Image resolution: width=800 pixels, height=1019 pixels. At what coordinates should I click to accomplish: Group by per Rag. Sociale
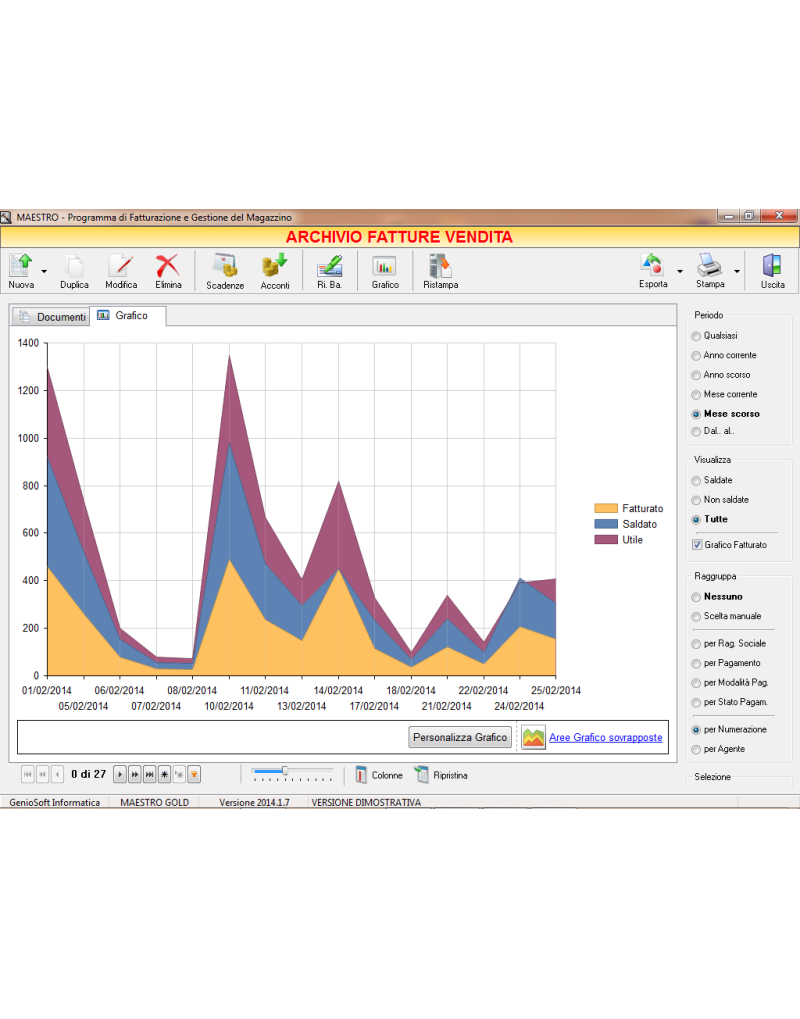click(x=696, y=644)
